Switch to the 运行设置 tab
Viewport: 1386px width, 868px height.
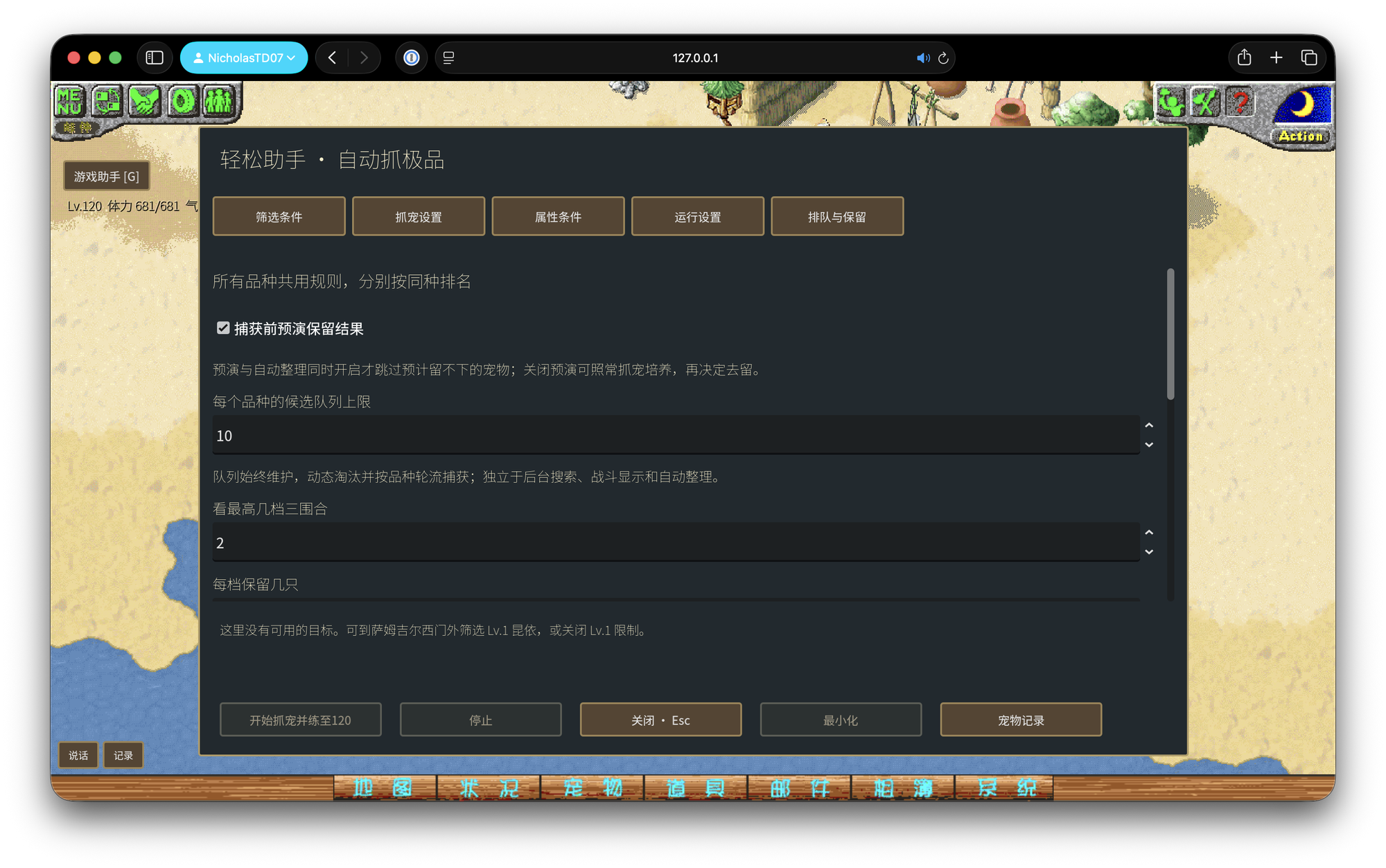click(x=697, y=216)
